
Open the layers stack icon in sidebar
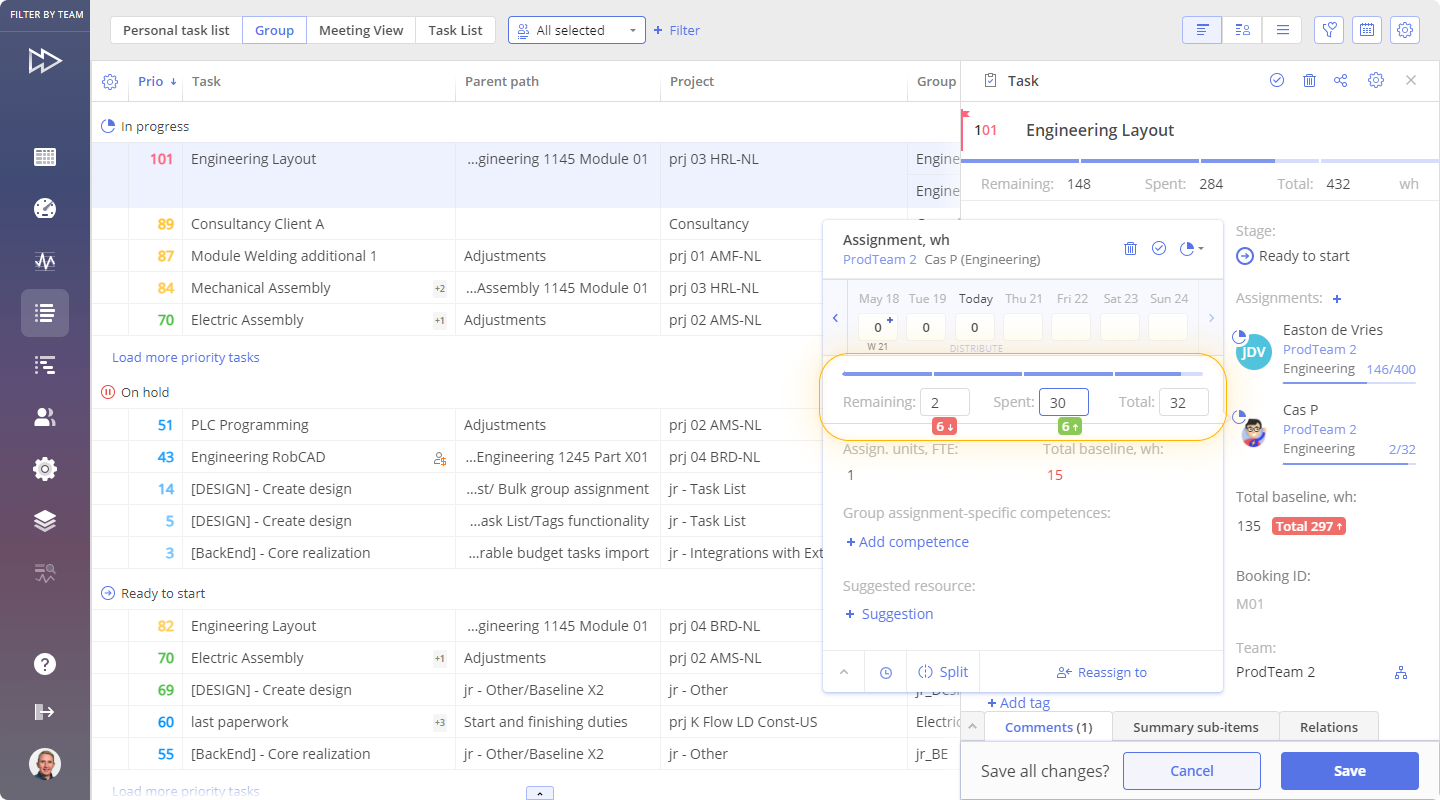click(x=45, y=521)
